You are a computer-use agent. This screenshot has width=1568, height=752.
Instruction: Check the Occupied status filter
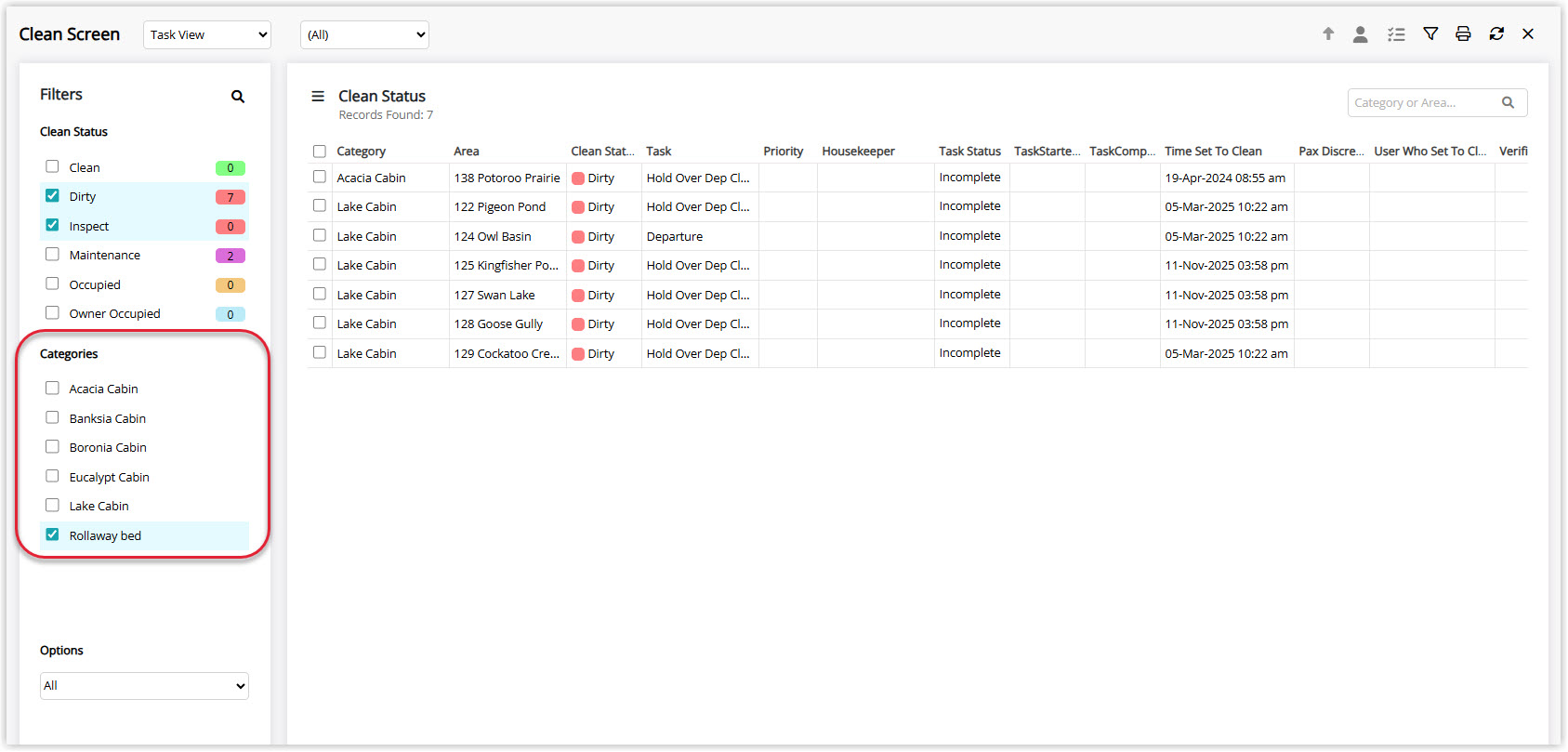(52, 284)
